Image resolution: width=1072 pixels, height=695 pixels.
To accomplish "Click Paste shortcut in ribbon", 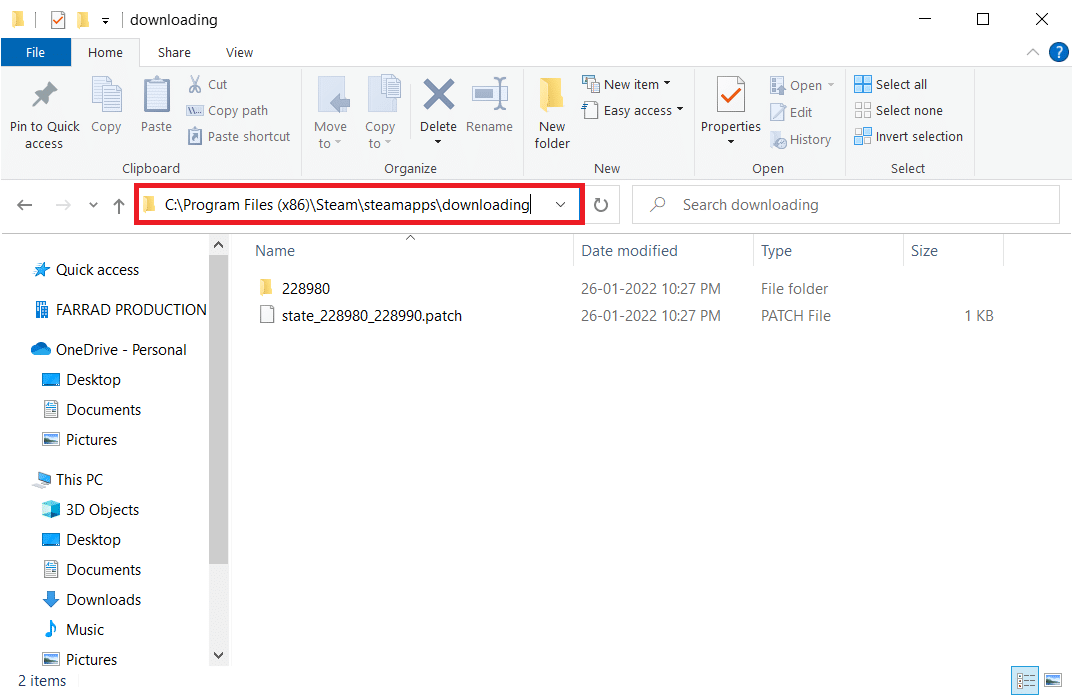I will tap(239, 137).
